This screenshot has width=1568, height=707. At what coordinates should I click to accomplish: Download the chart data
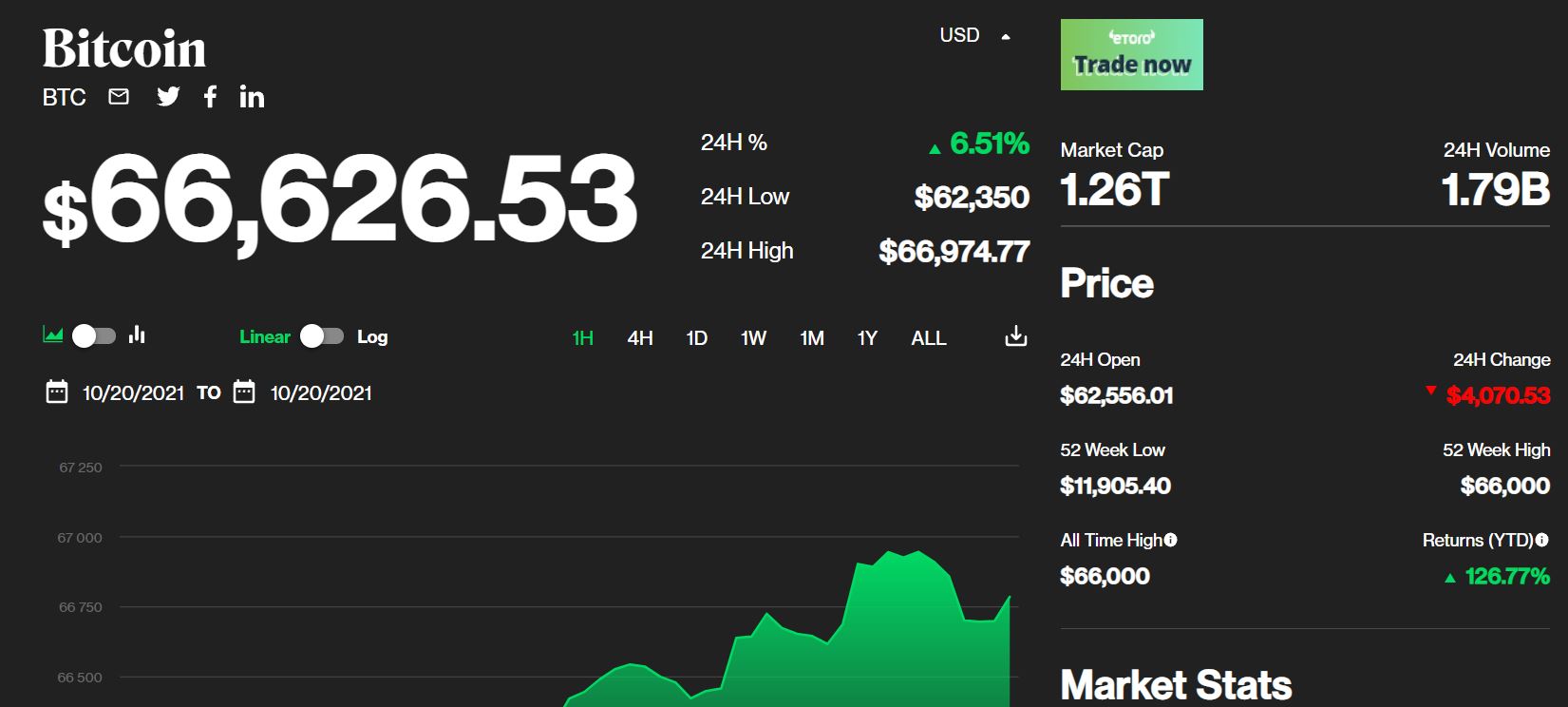coord(1015,336)
